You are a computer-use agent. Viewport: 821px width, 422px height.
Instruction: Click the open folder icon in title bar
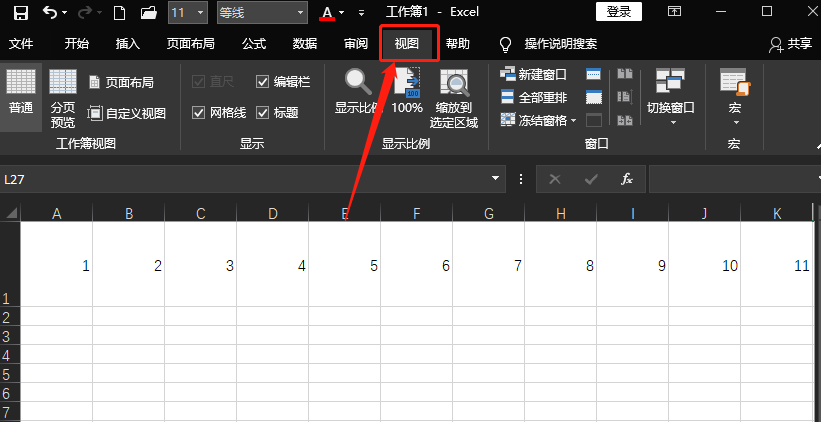pos(148,13)
